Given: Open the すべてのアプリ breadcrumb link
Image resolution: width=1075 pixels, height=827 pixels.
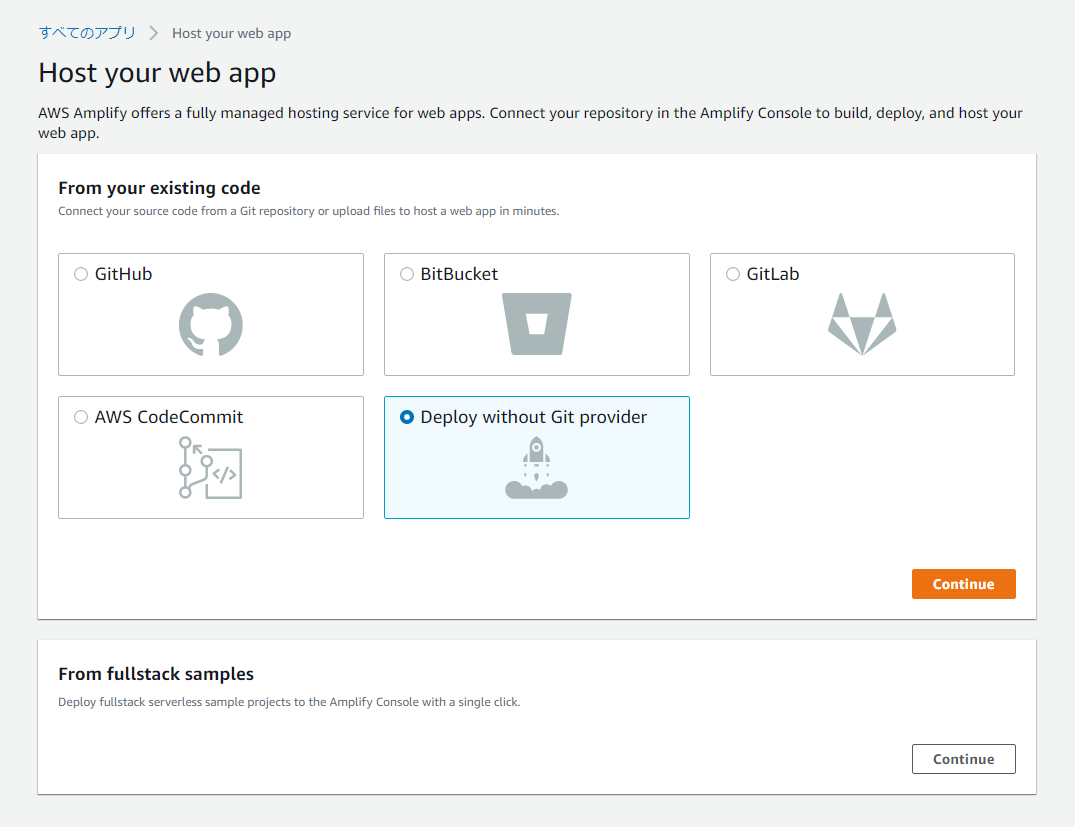Looking at the screenshot, I should [x=87, y=33].
